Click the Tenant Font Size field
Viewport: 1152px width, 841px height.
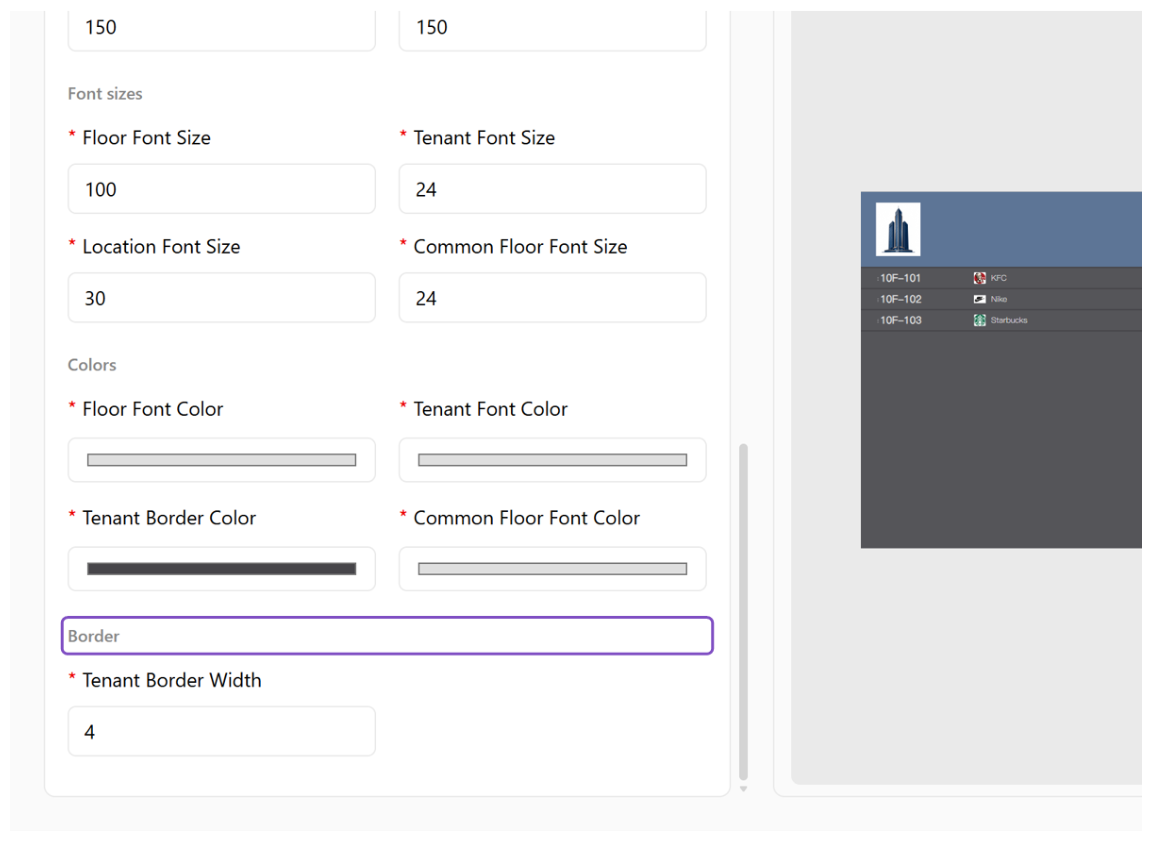[x=552, y=189]
